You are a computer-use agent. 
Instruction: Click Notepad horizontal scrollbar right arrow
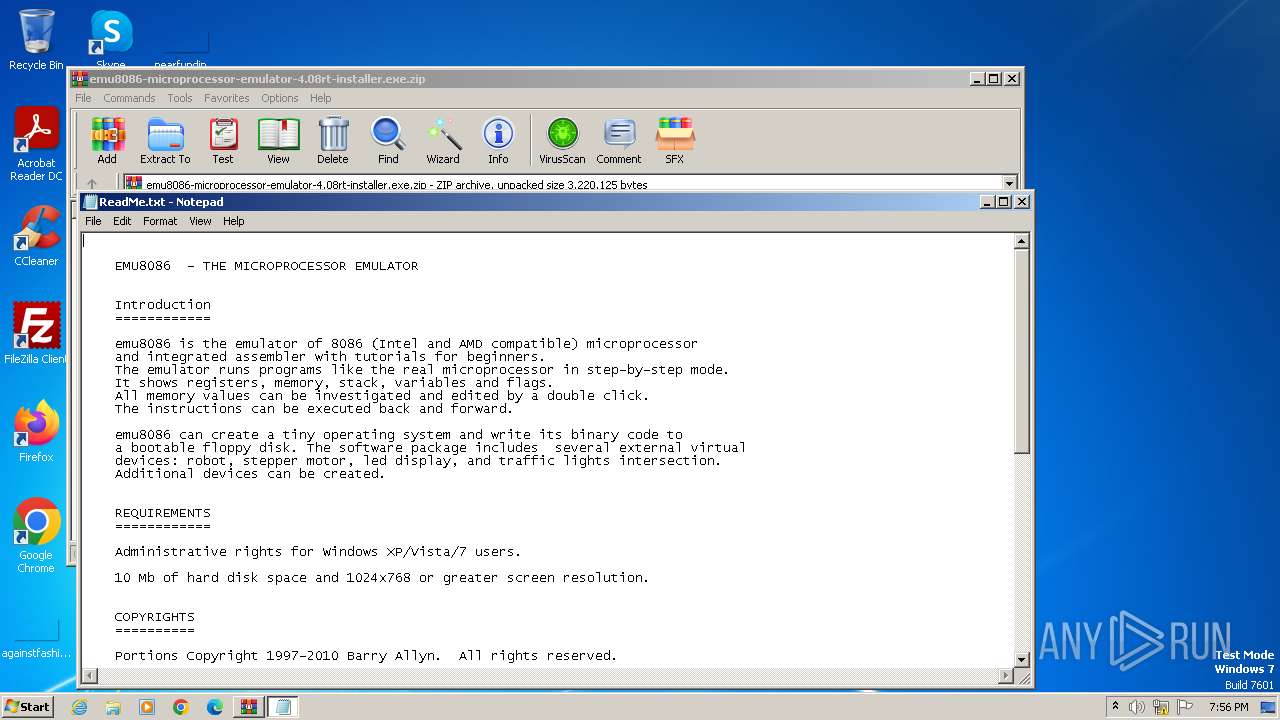click(x=1006, y=676)
